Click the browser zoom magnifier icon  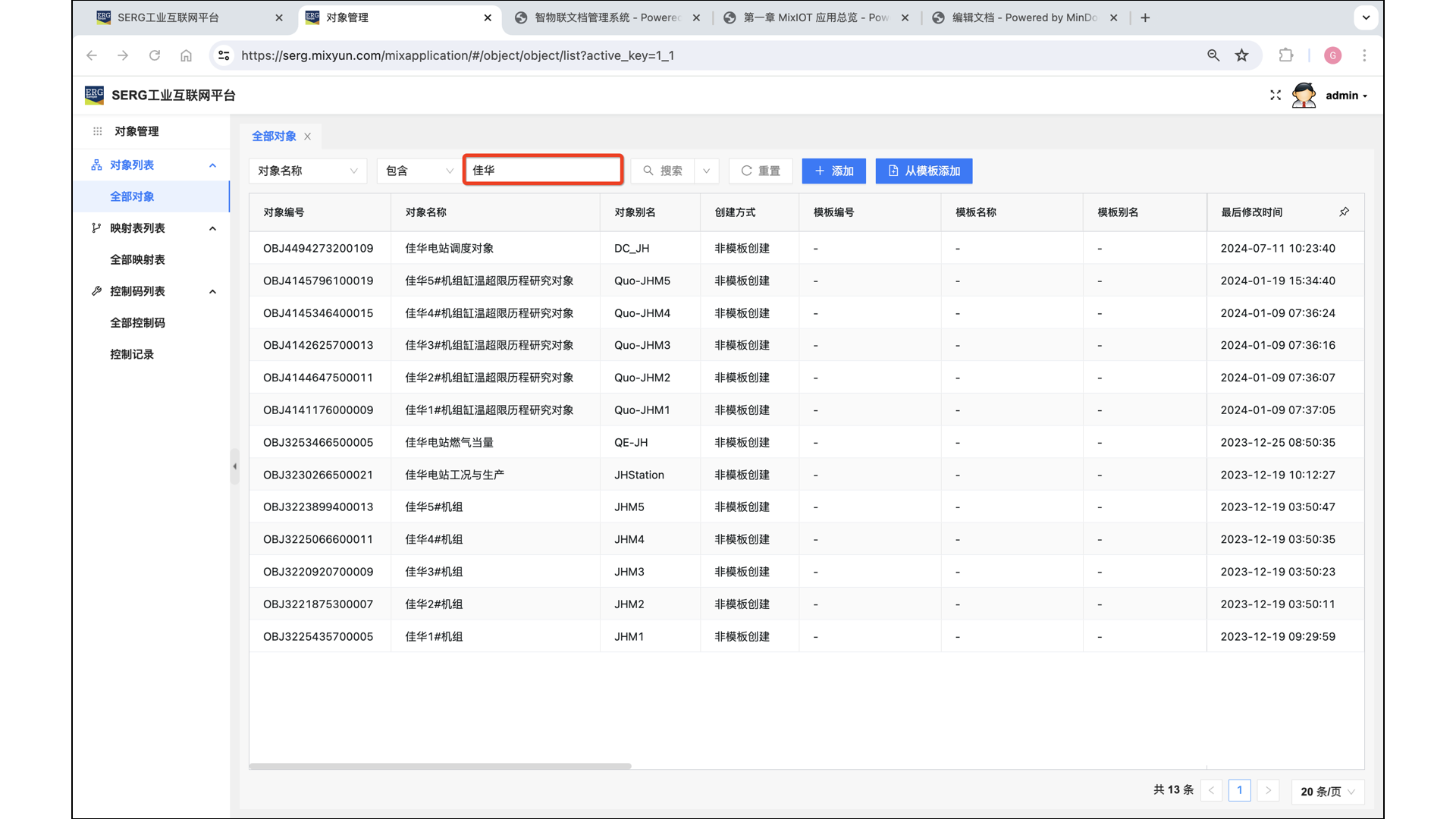click(x=1213, y=55)
